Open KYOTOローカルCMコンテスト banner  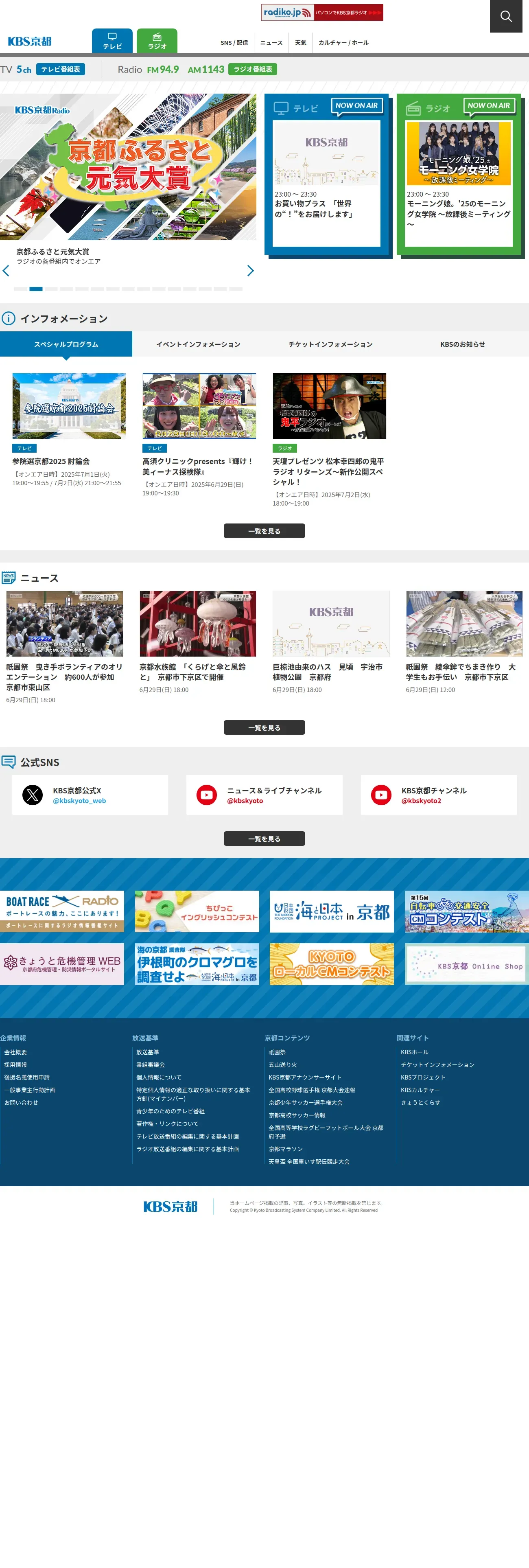(332, 964)
